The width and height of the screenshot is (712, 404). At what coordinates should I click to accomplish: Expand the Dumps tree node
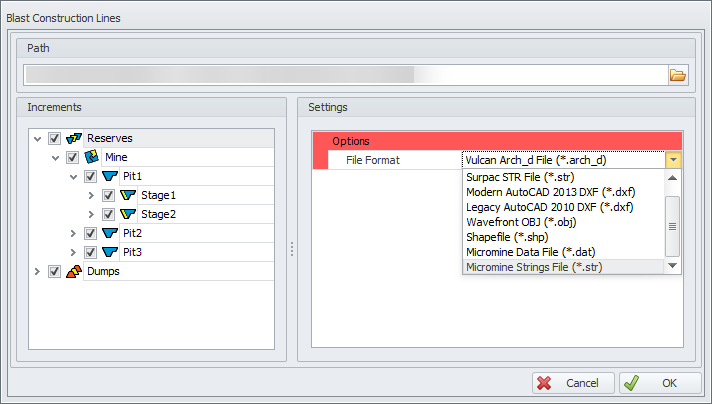tap(37, 272)
